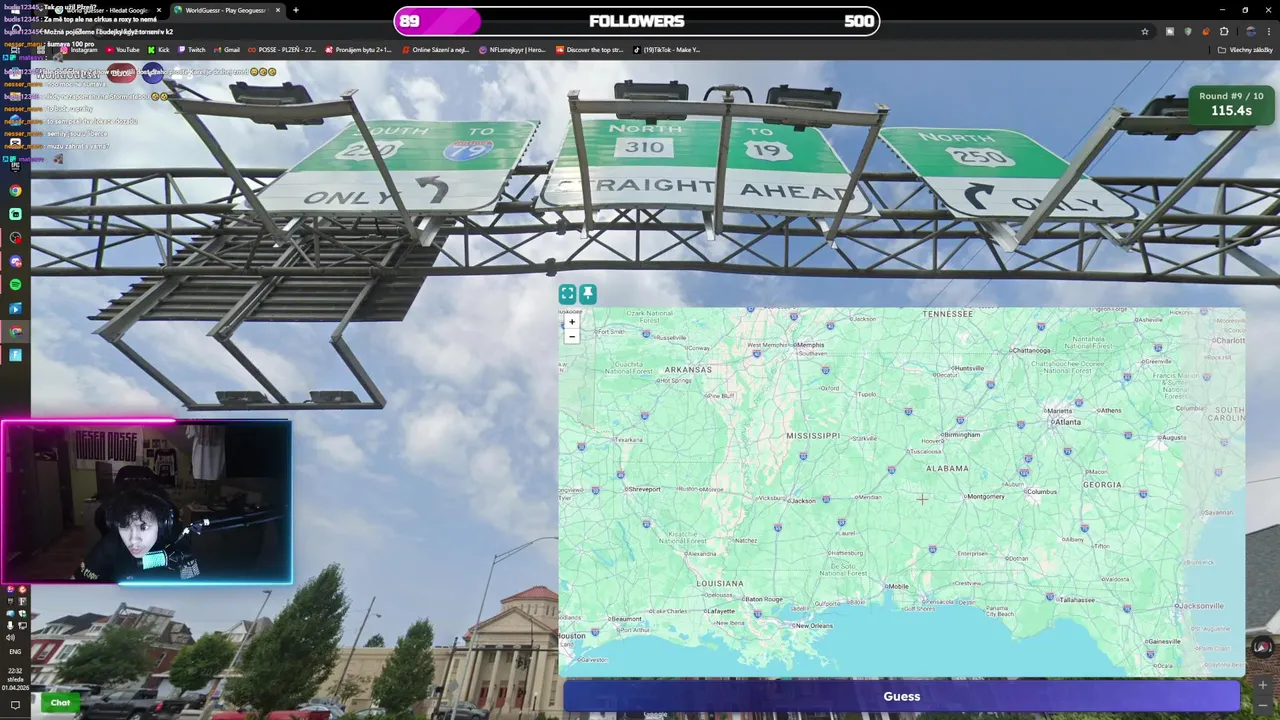This screenshot has width=1280, height=720.
Task: Open the taskbar clock and date
Action: pyautogui.click(x=15, y=679)
